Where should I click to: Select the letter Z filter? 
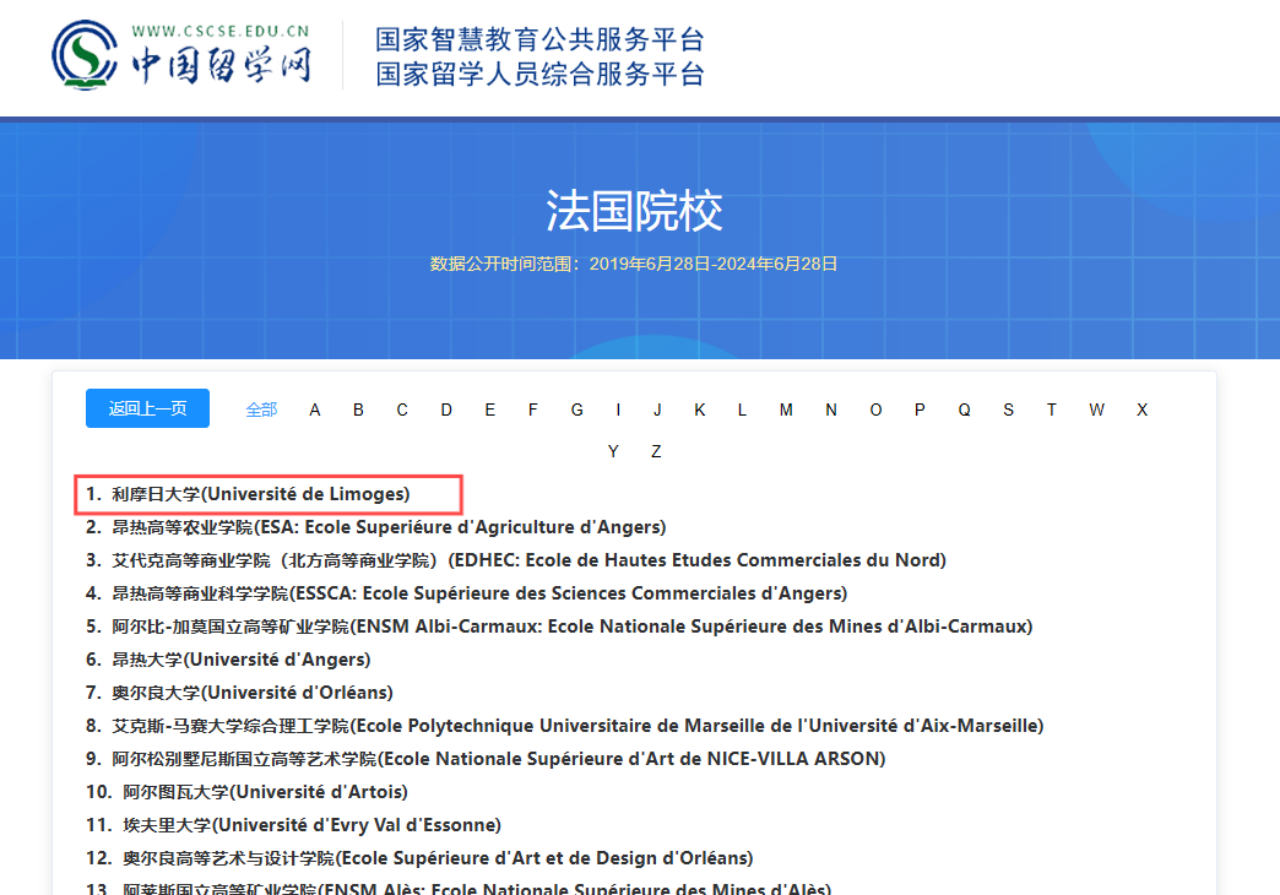pos(656,452)
